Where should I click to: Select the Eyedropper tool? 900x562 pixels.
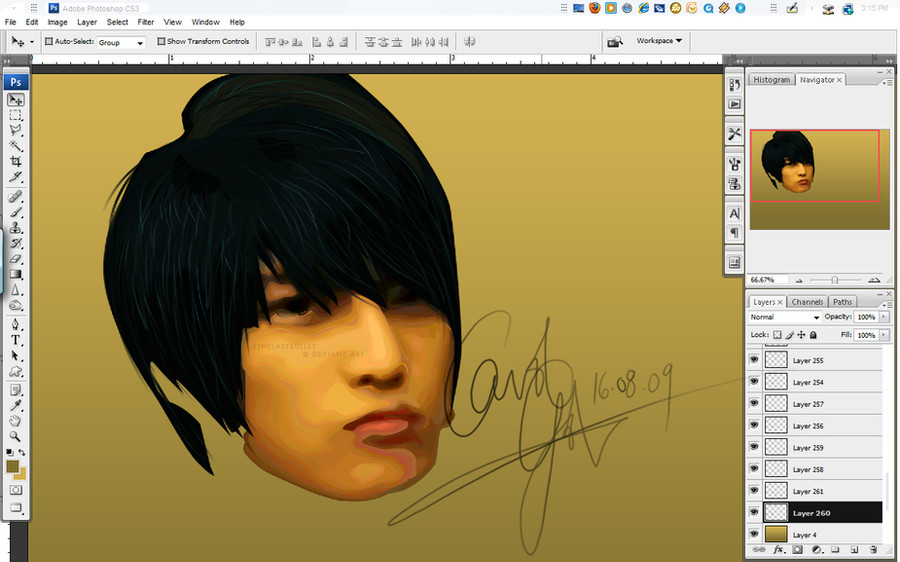tap(15, 406)
